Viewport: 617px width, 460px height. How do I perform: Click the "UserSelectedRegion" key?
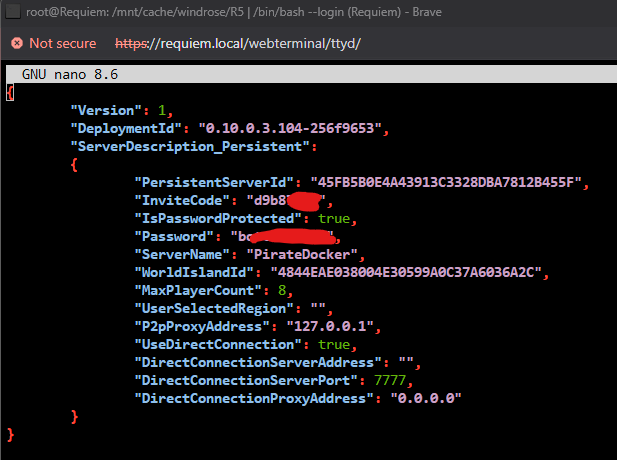coord(214,309)
